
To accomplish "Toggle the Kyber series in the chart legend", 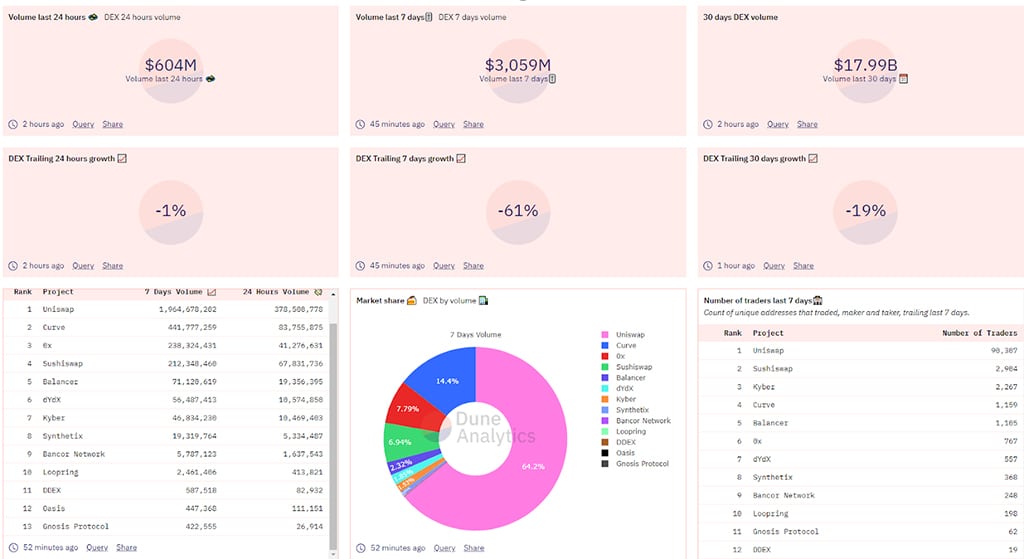I will pyautogui.click(x=618, y=399).
